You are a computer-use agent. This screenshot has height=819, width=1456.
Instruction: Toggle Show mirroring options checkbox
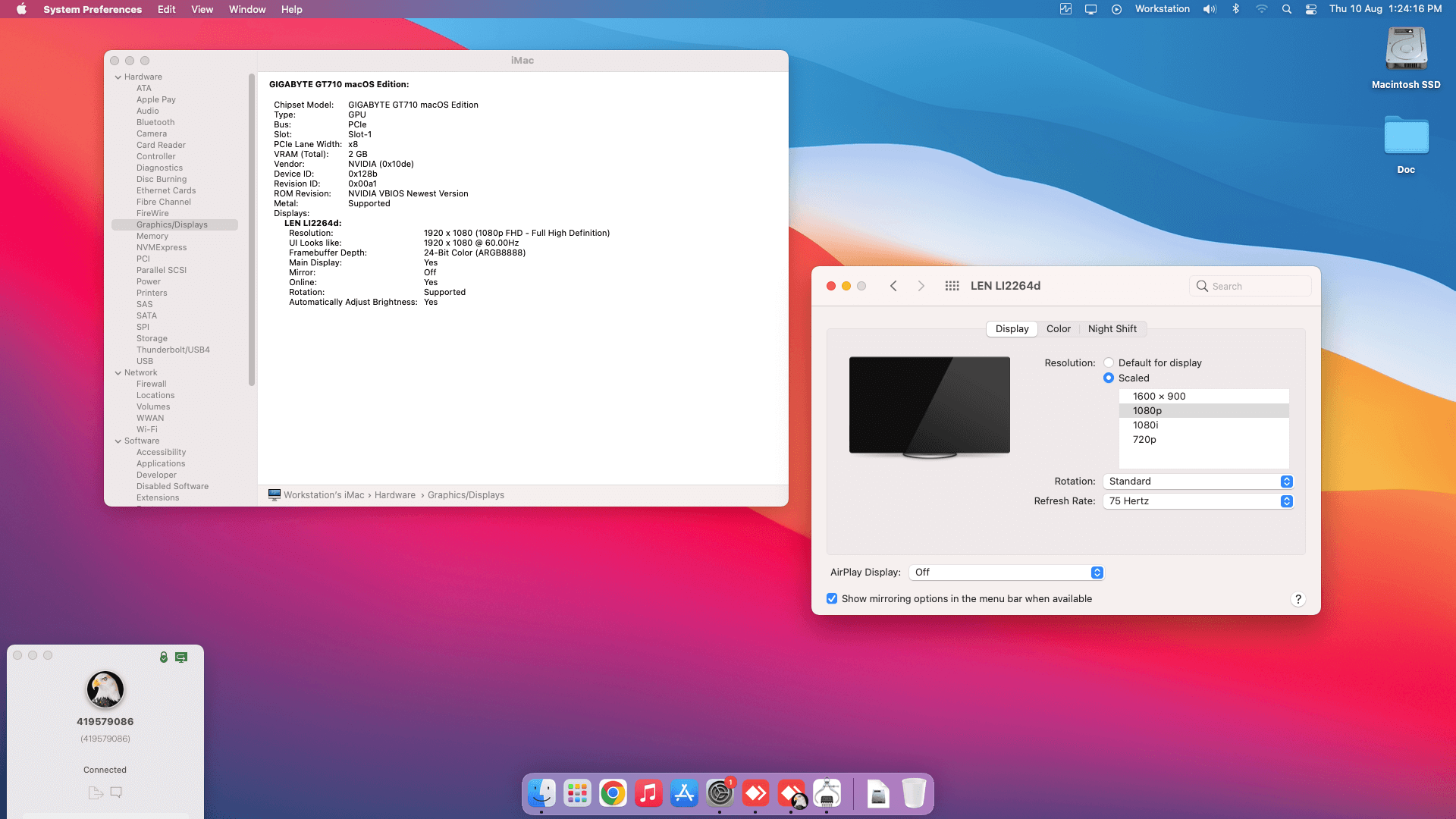point(832,598)
